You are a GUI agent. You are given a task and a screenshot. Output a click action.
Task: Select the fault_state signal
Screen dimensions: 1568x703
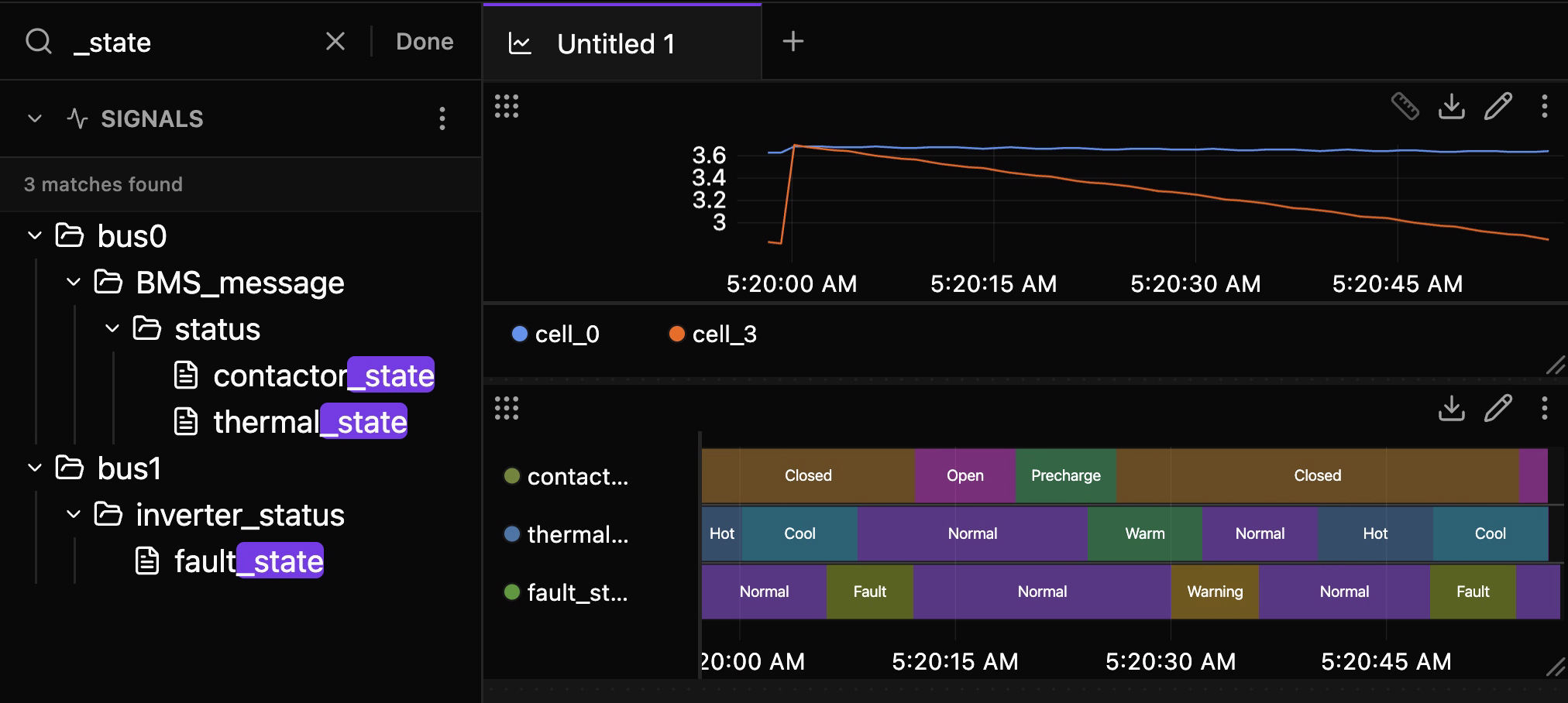click(x=229, y=561)
